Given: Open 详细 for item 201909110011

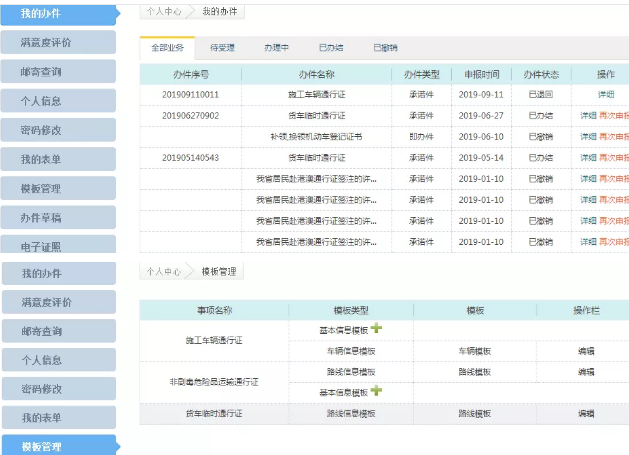Looking at the screenshot, I should coord(606,94).
